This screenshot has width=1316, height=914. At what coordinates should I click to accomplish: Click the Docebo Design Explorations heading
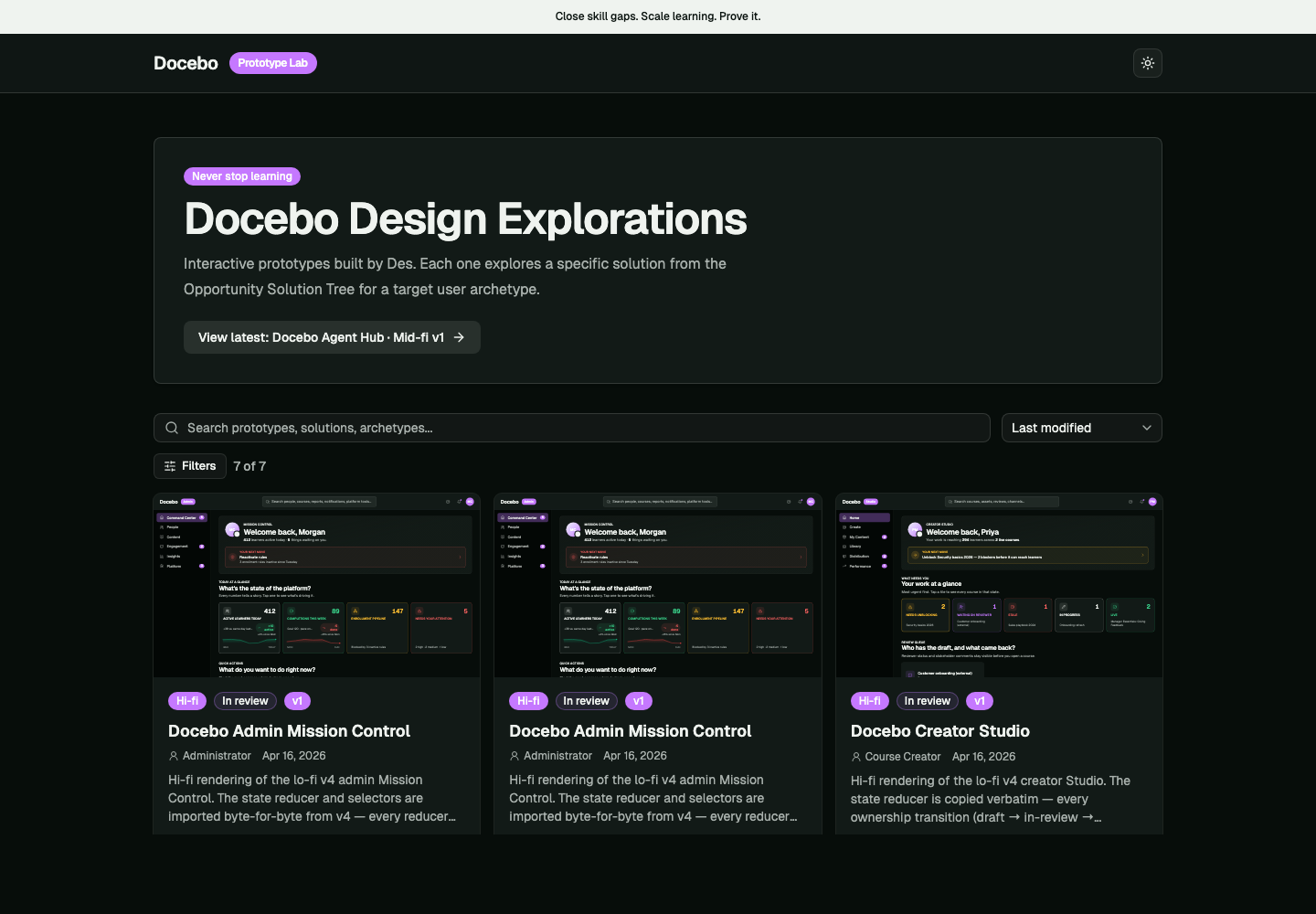point(466,219)
